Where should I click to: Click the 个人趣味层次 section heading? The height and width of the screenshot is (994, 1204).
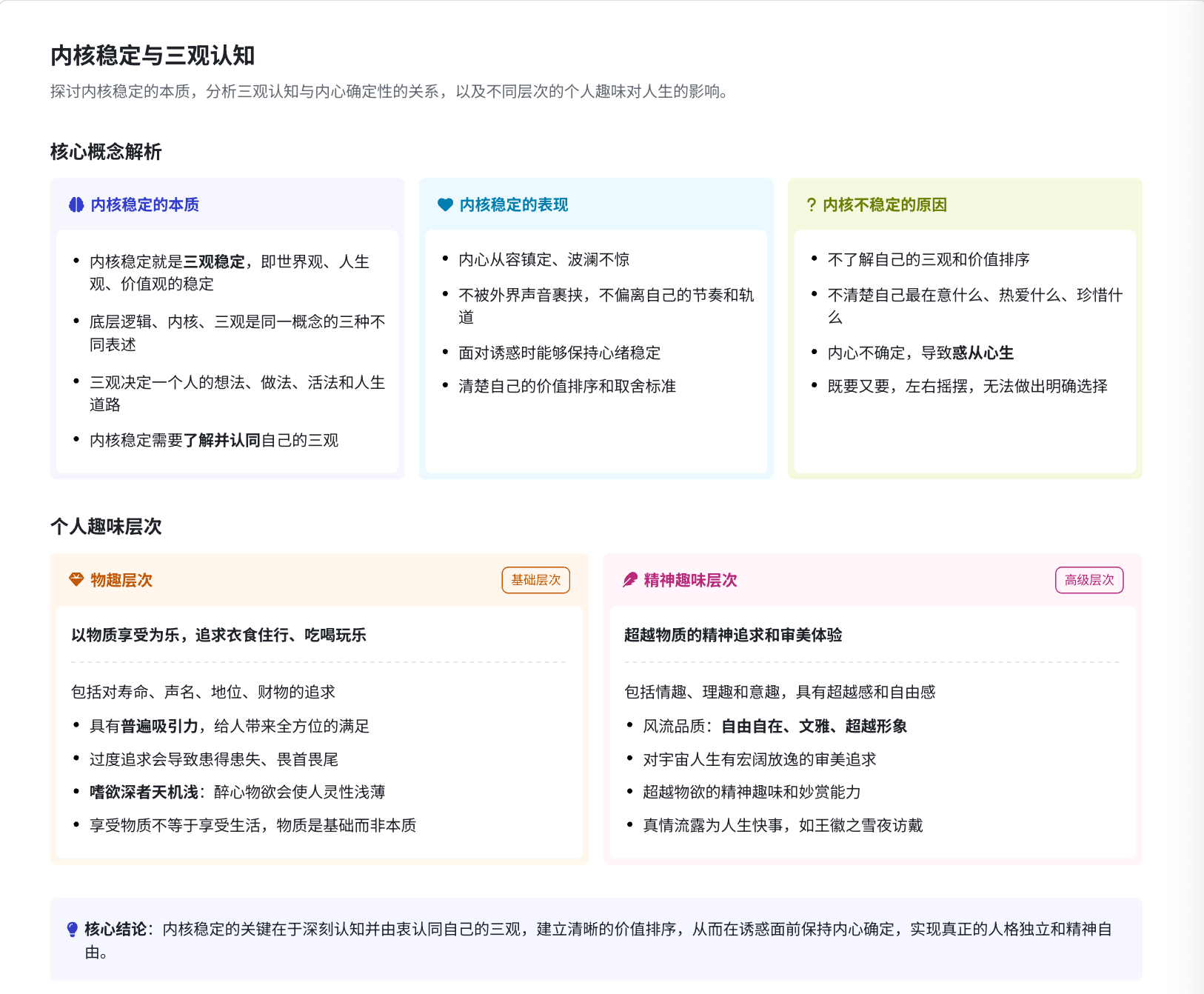click(106, 527)
